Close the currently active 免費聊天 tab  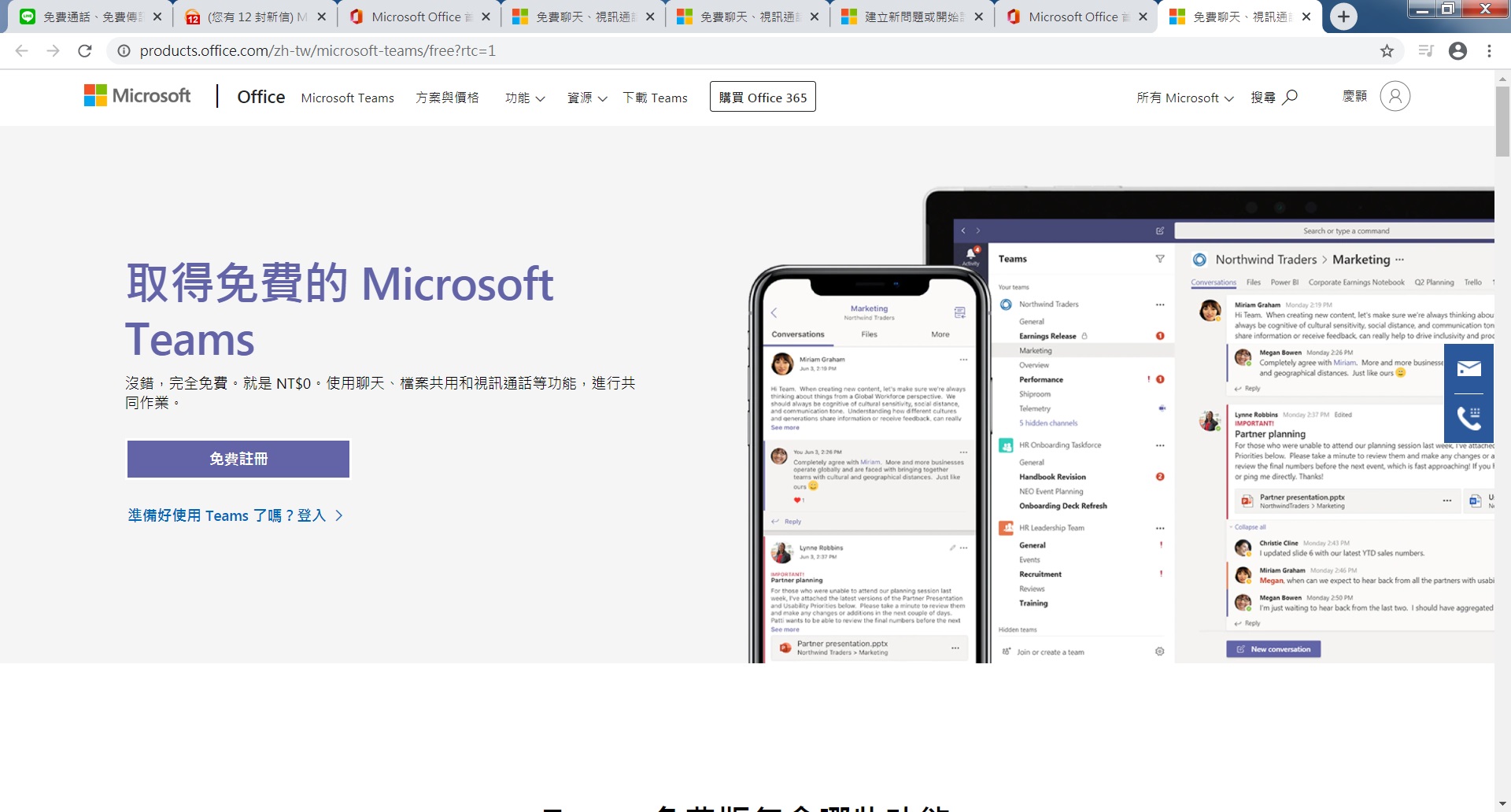pyautogui.click(x=1306, y=17)
